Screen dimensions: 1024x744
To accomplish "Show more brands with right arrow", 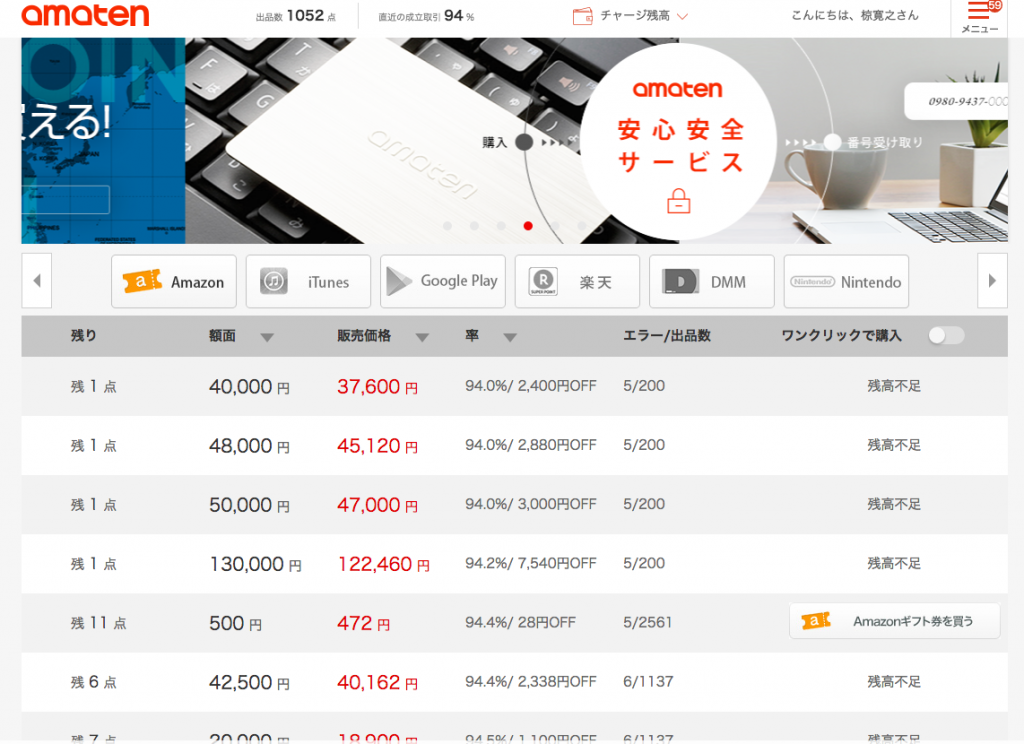I will click(992, 281).
